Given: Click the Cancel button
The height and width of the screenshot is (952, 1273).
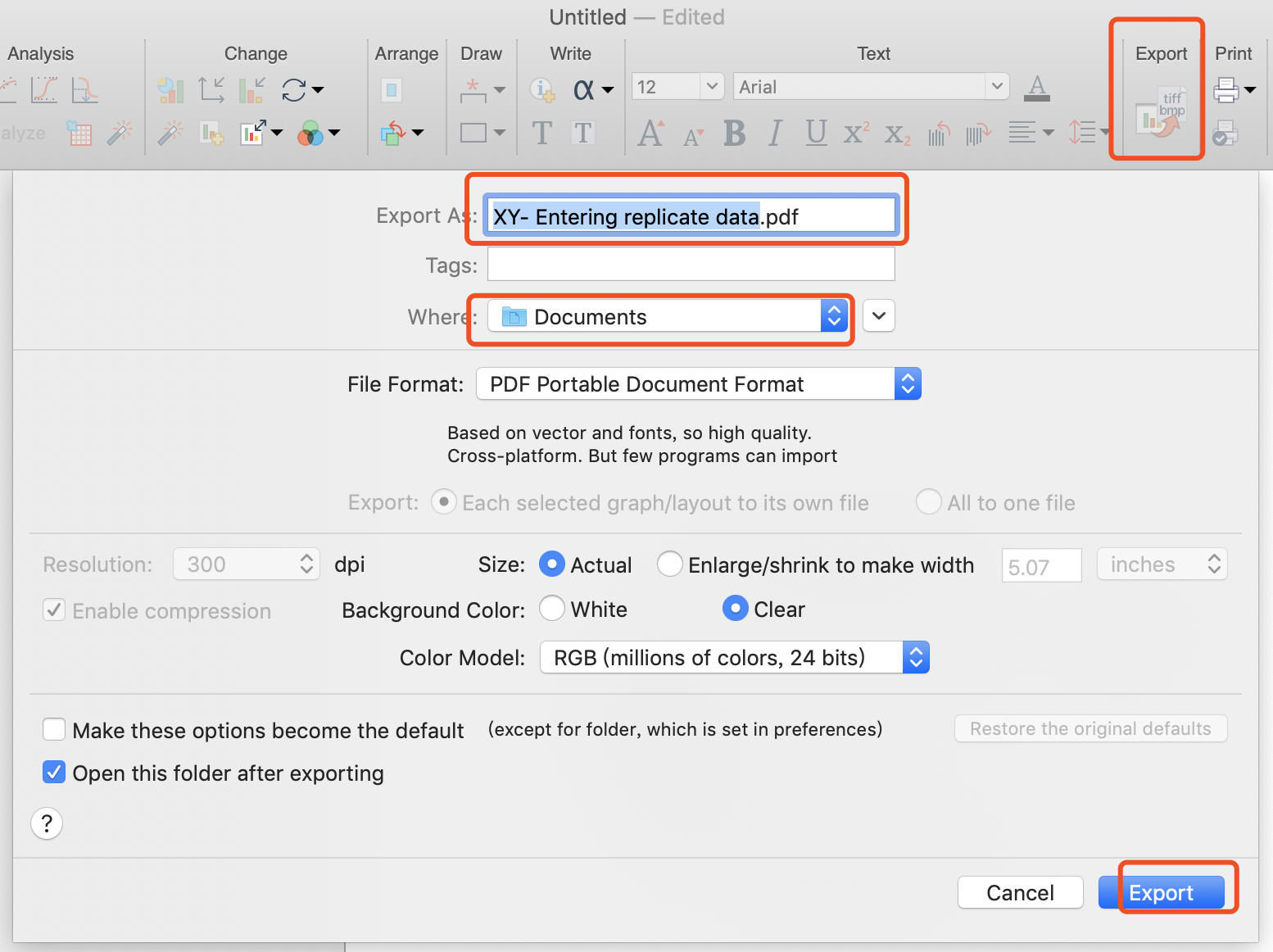Looking at the screenshot, I should pyautogui.click(x=1020, y=892).
